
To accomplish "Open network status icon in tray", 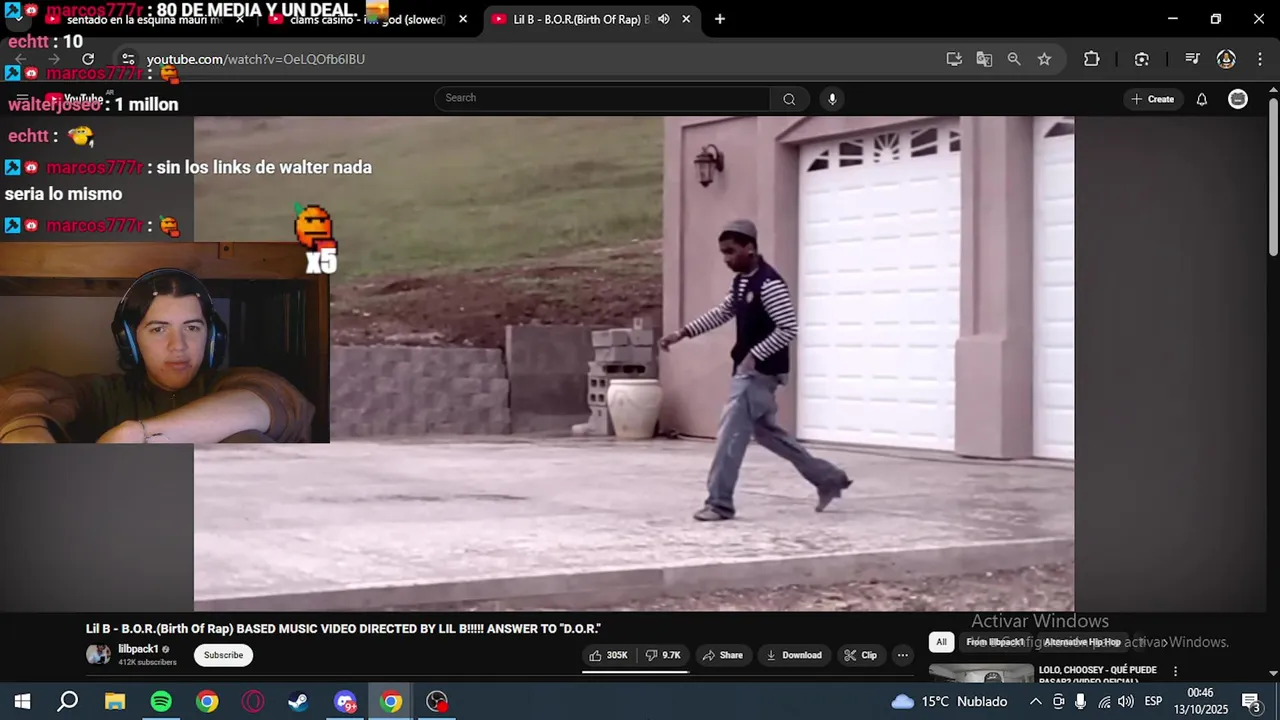I will pos(1104,701).
